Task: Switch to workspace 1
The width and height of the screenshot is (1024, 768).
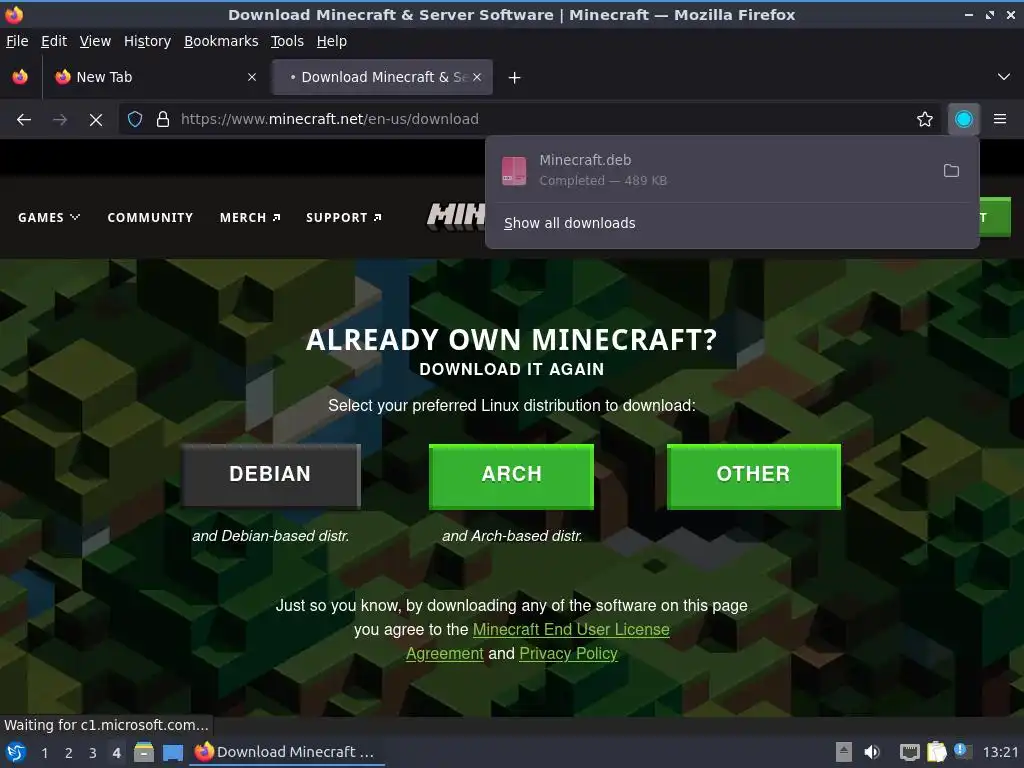Action: click(x=44, y=753)
